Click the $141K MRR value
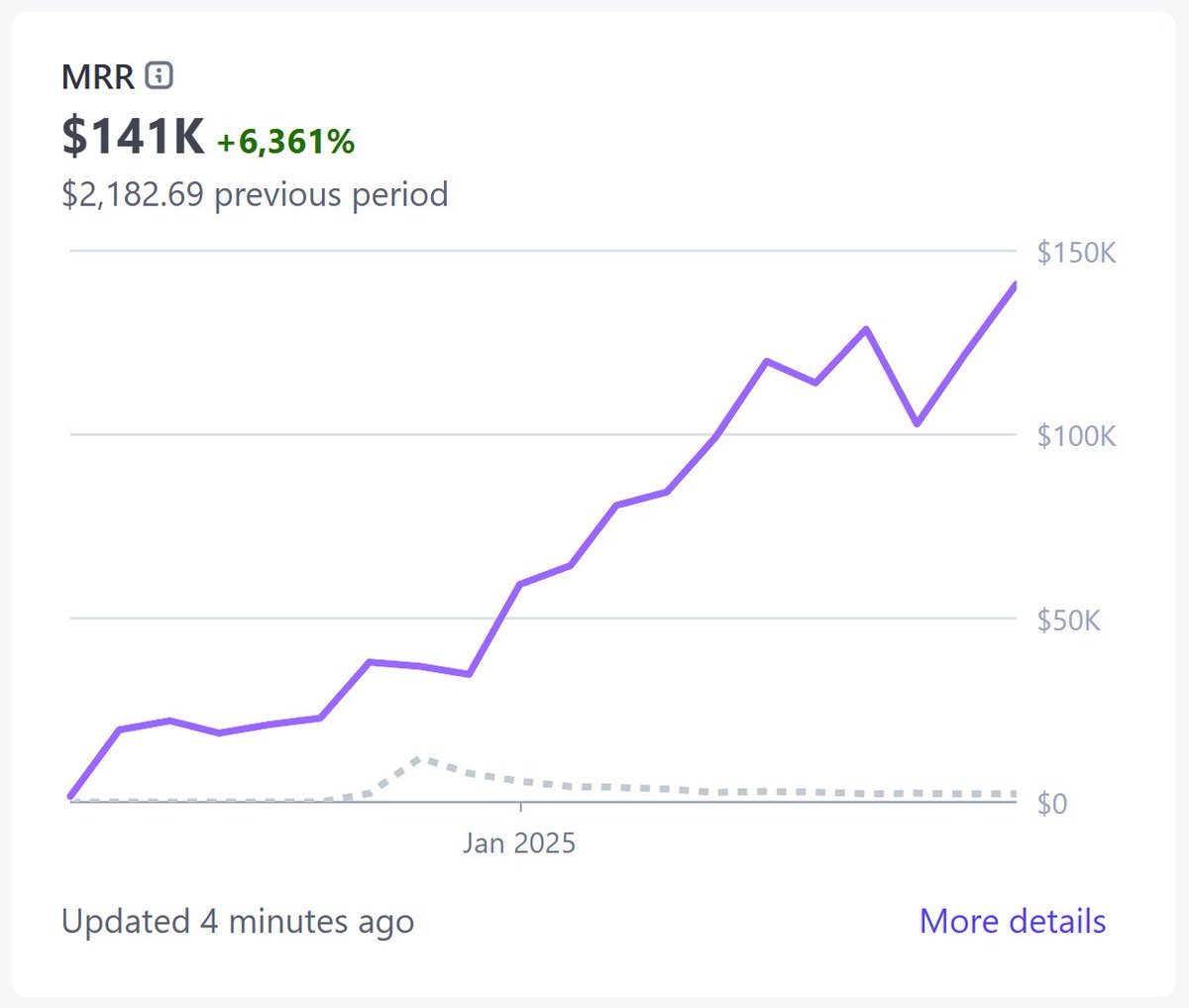The image size is (1189, 1008). pos(133,136)
